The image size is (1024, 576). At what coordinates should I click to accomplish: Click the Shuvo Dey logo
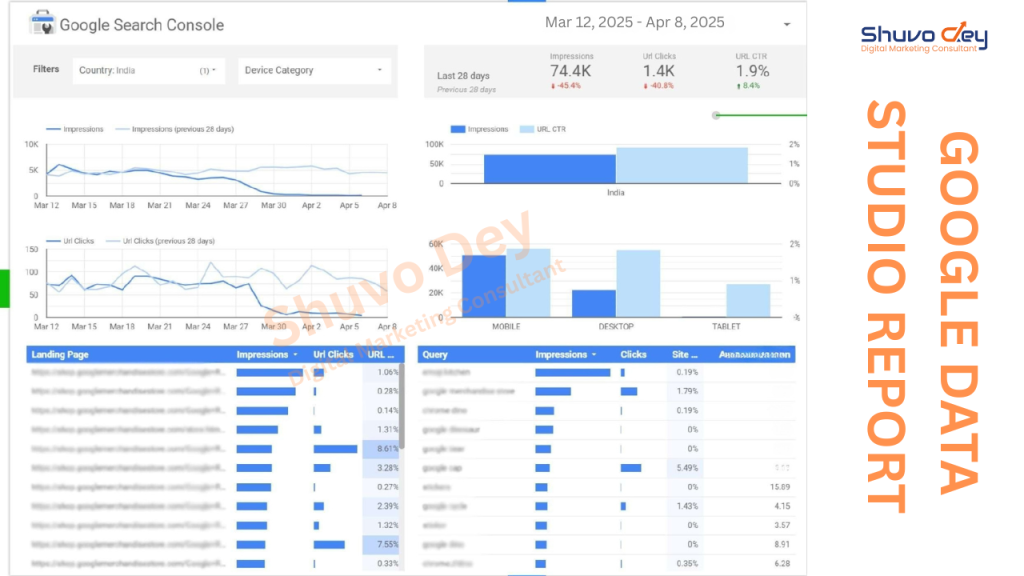click(923, 37)
